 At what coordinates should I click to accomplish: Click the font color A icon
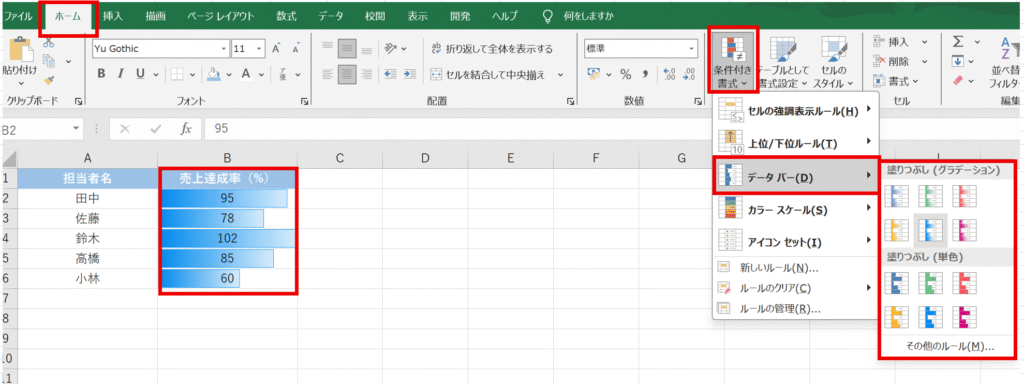[246, 74]
